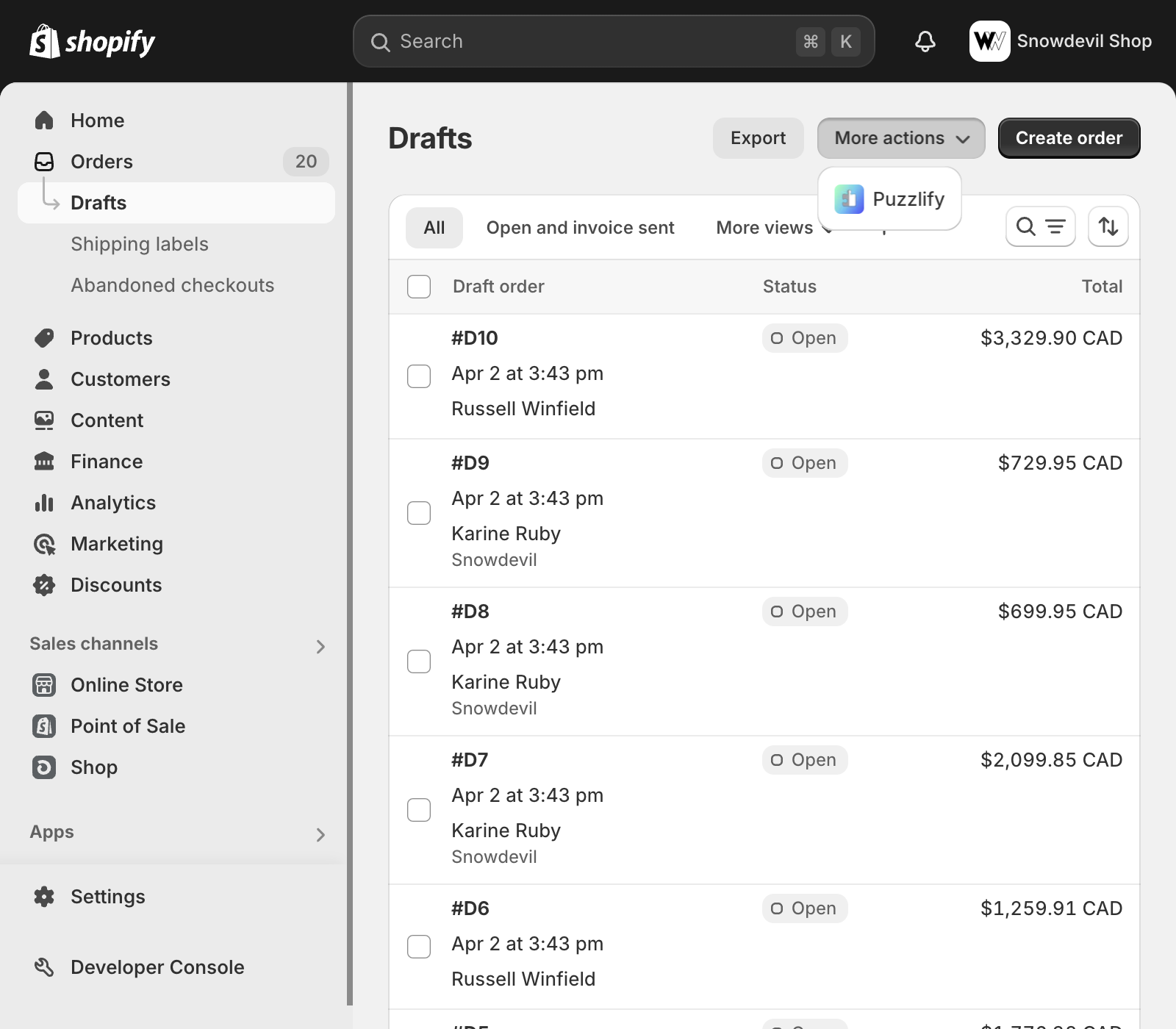Select the checkbox for draft #D8
This screenshot has height=1029, width=1176.
[419, 661]
